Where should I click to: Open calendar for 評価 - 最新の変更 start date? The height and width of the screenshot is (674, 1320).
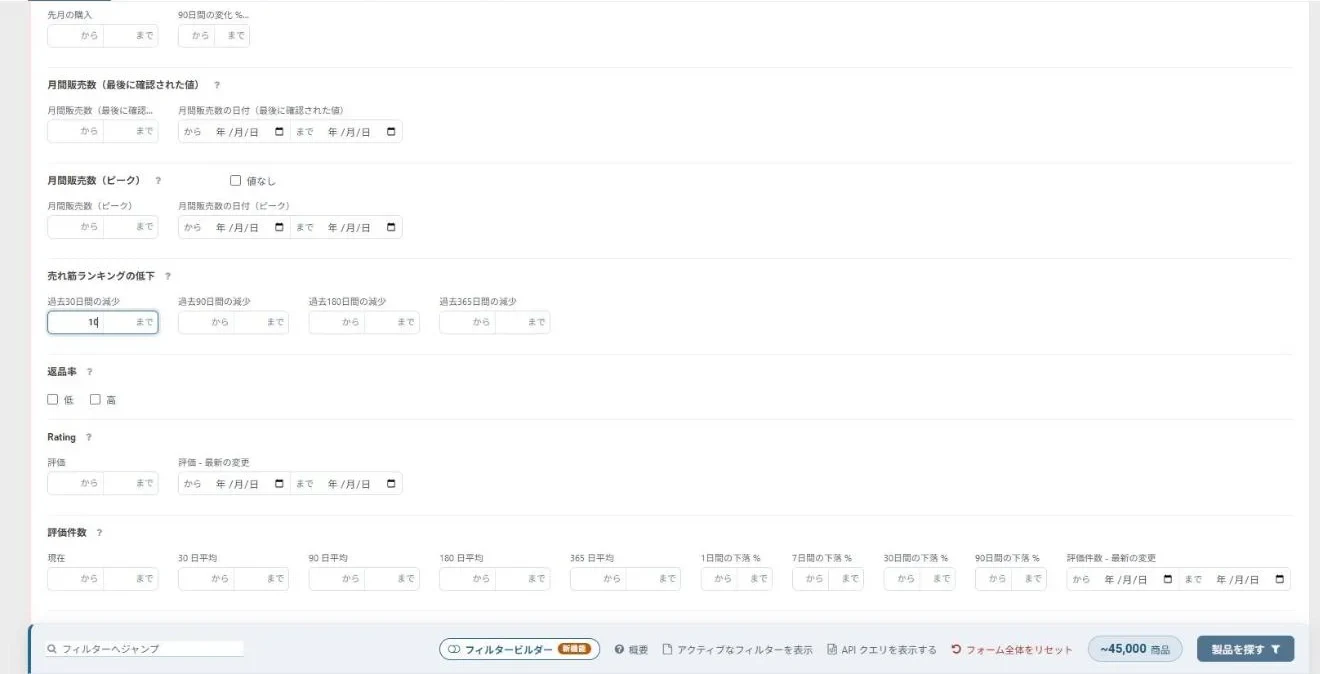click(279, 483)
